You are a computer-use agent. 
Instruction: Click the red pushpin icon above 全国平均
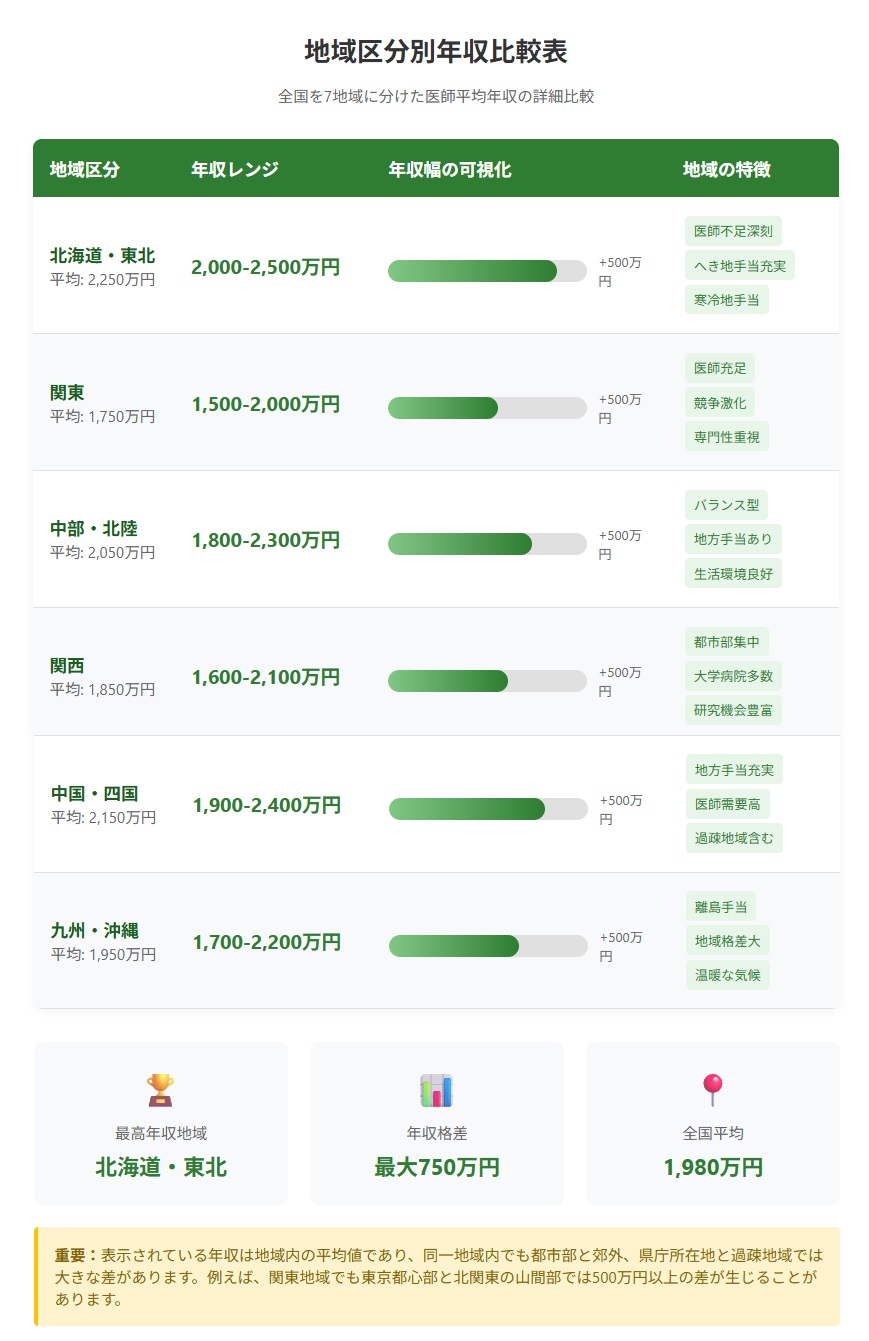click(712, 1089)
